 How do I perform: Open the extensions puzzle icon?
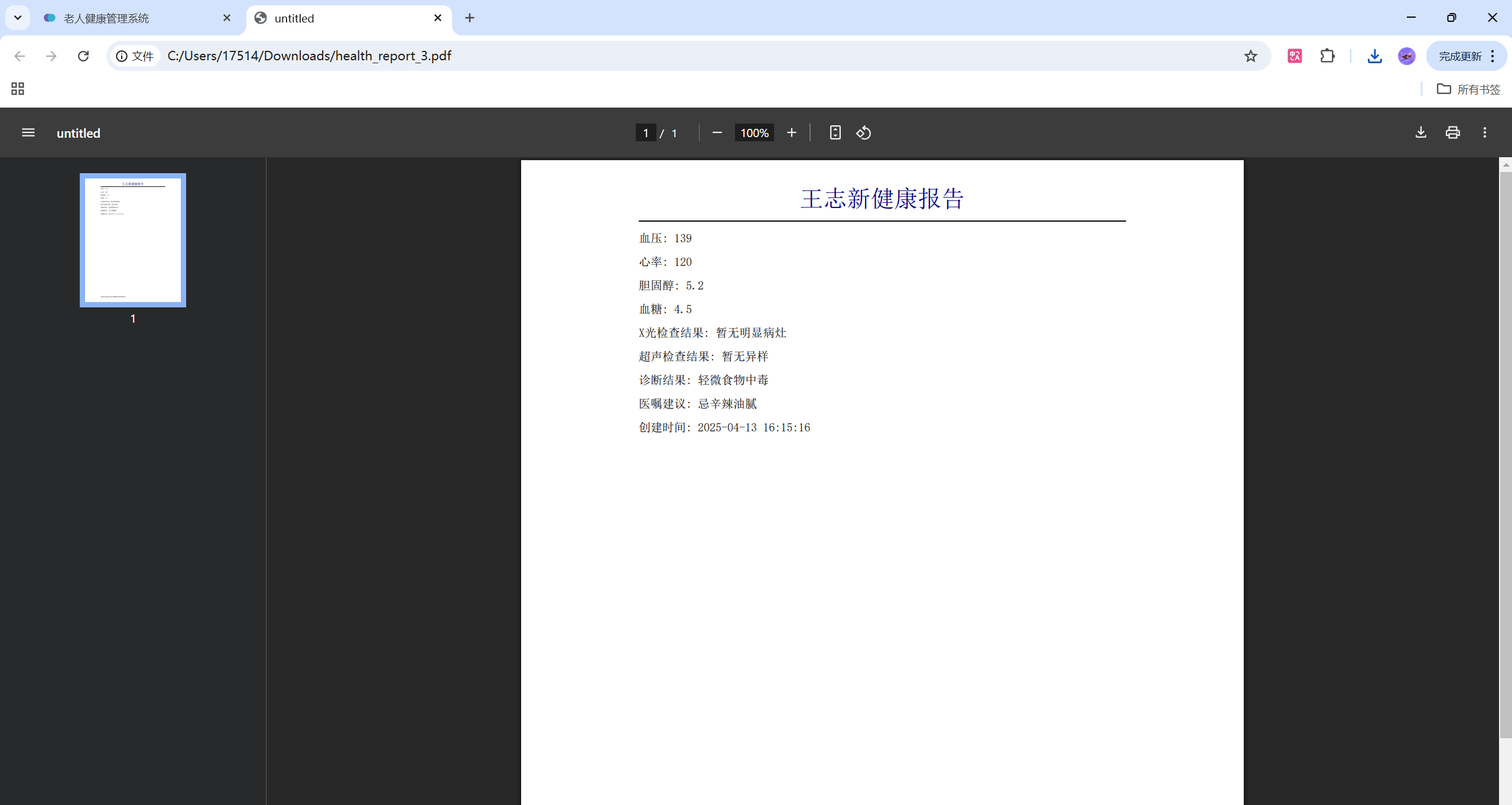(x=1327, y=56)
